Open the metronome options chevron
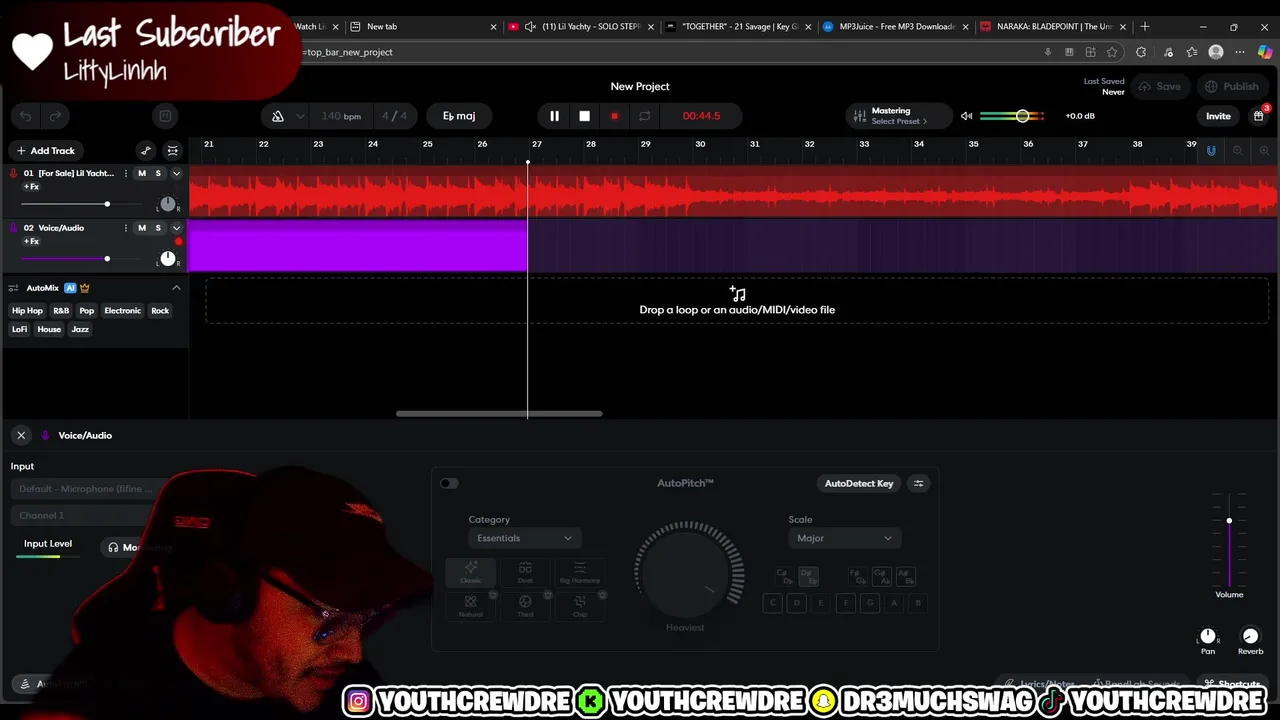1280x720 pixels. pos(300,116)
